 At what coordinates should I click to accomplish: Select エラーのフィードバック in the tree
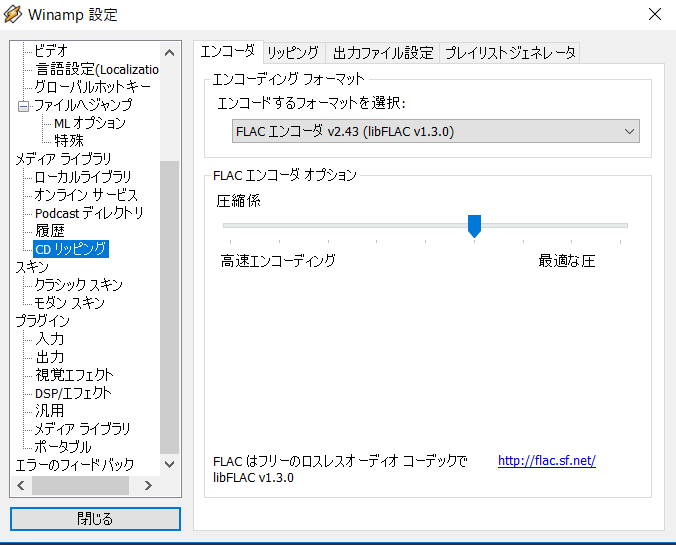75,465
